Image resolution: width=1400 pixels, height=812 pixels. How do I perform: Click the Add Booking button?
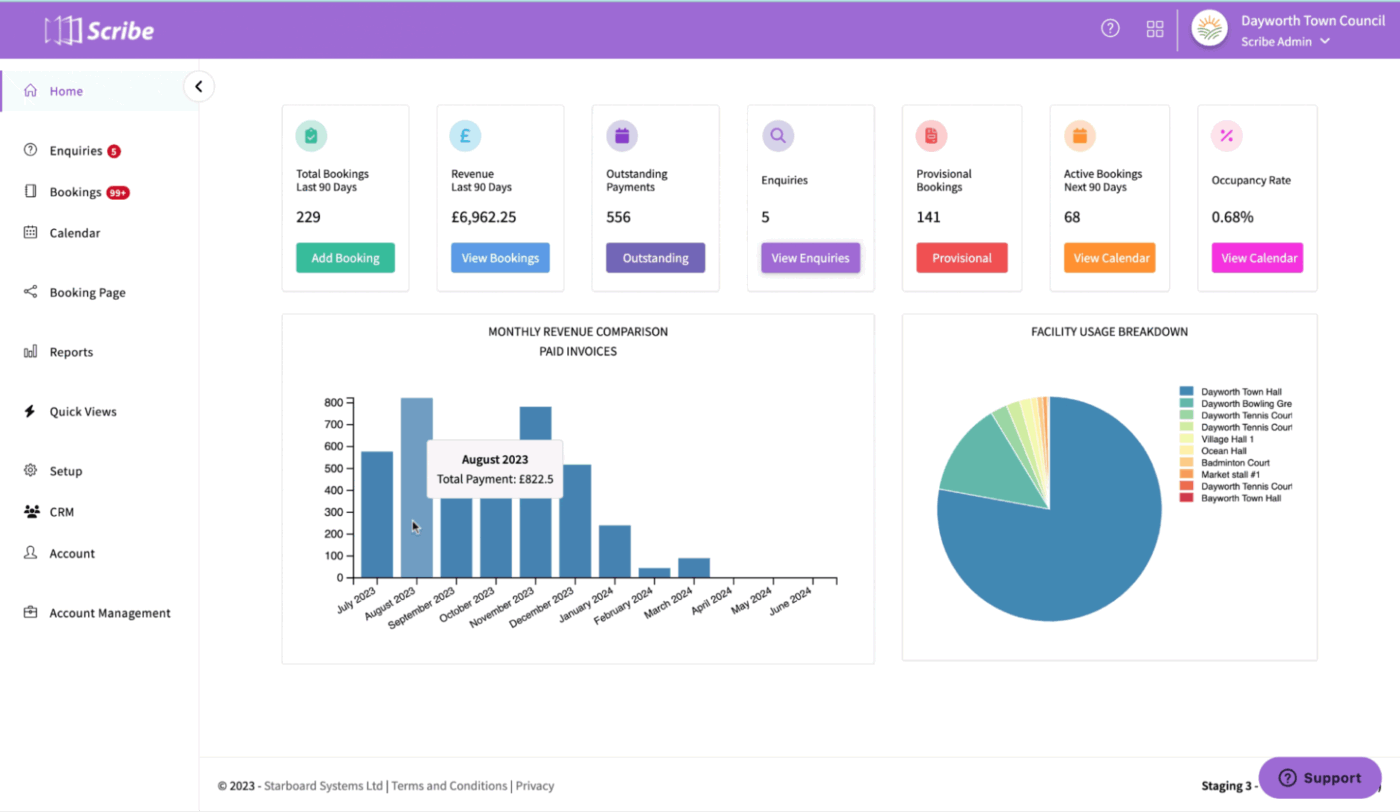pyautogui.click(x=345, y=257)
